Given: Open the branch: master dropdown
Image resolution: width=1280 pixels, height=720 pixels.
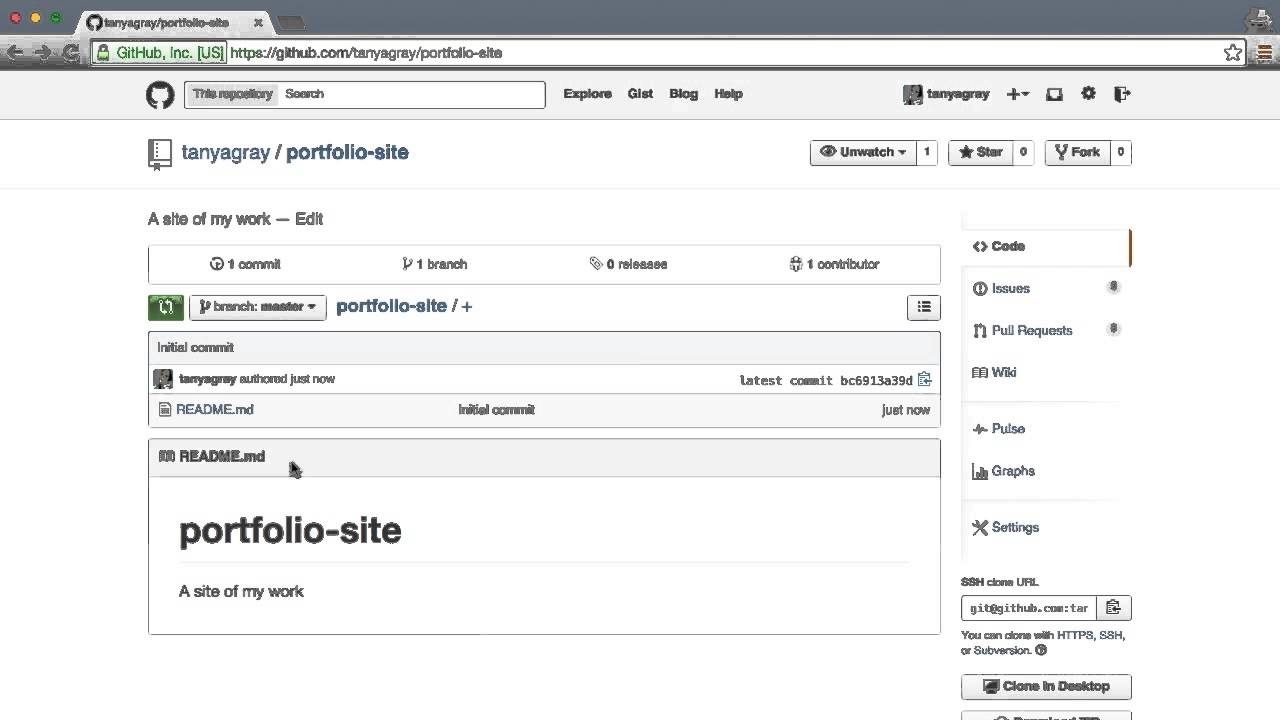Looking at the screenshot, I should pos(258,307).
